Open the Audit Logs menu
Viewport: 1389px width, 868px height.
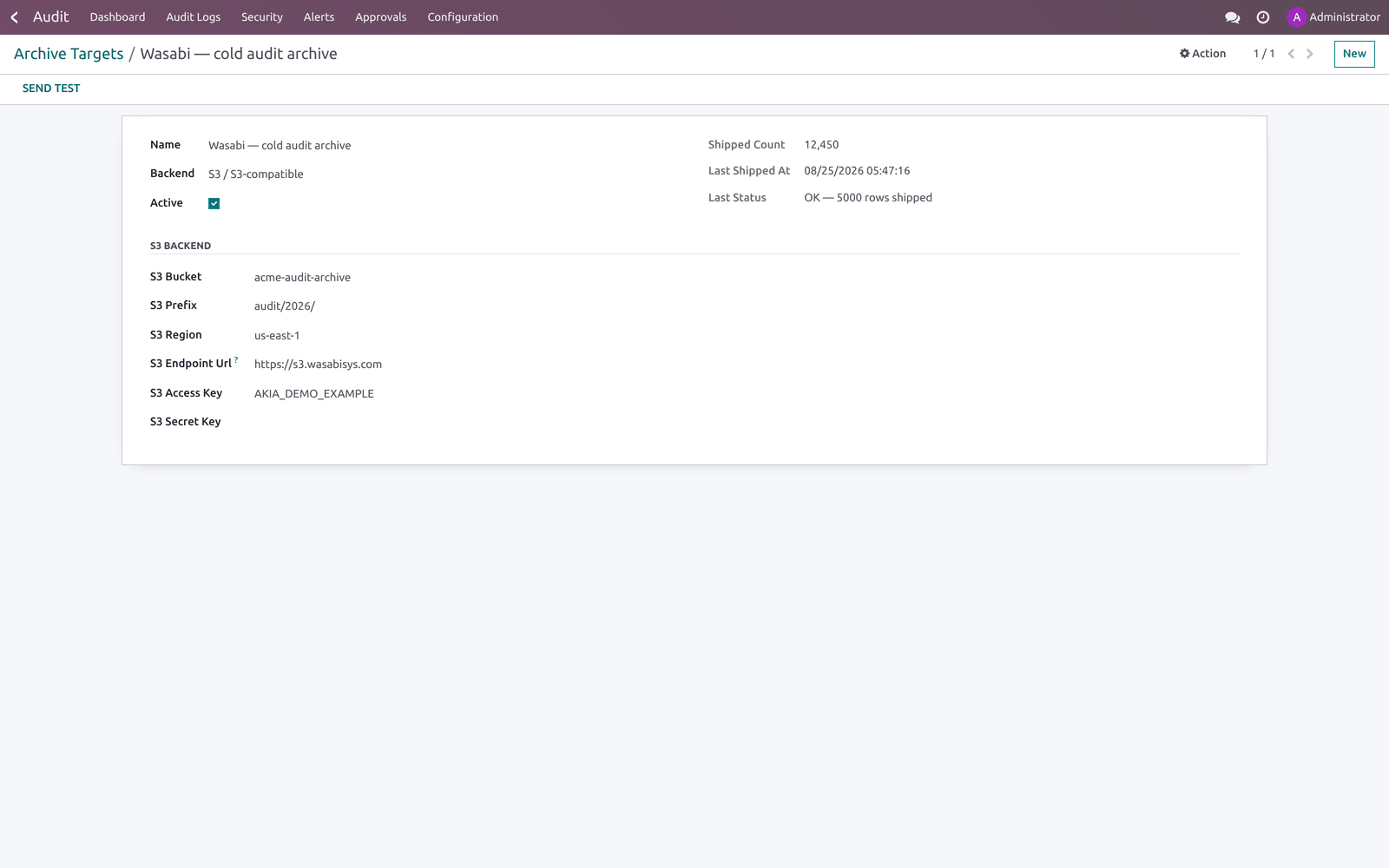point(194,17)
